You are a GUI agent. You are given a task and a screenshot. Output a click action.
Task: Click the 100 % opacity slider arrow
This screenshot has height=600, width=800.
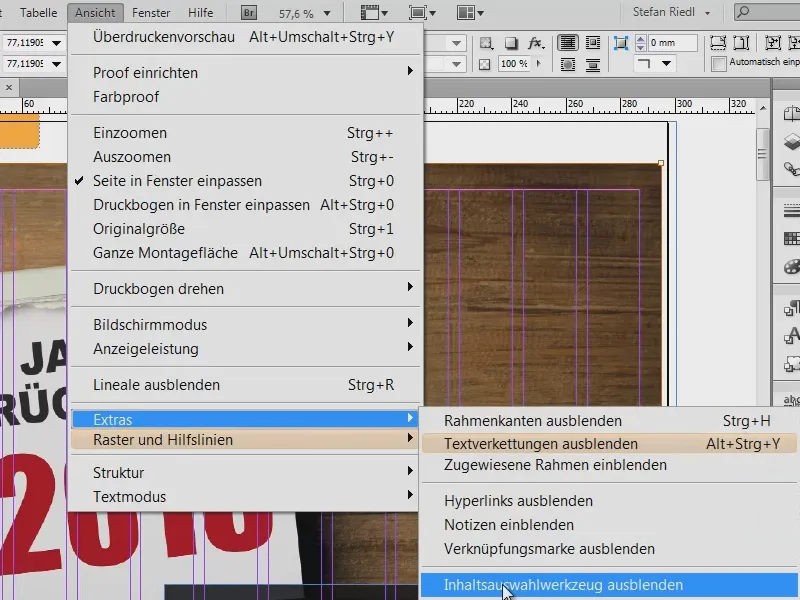point(540,63)
